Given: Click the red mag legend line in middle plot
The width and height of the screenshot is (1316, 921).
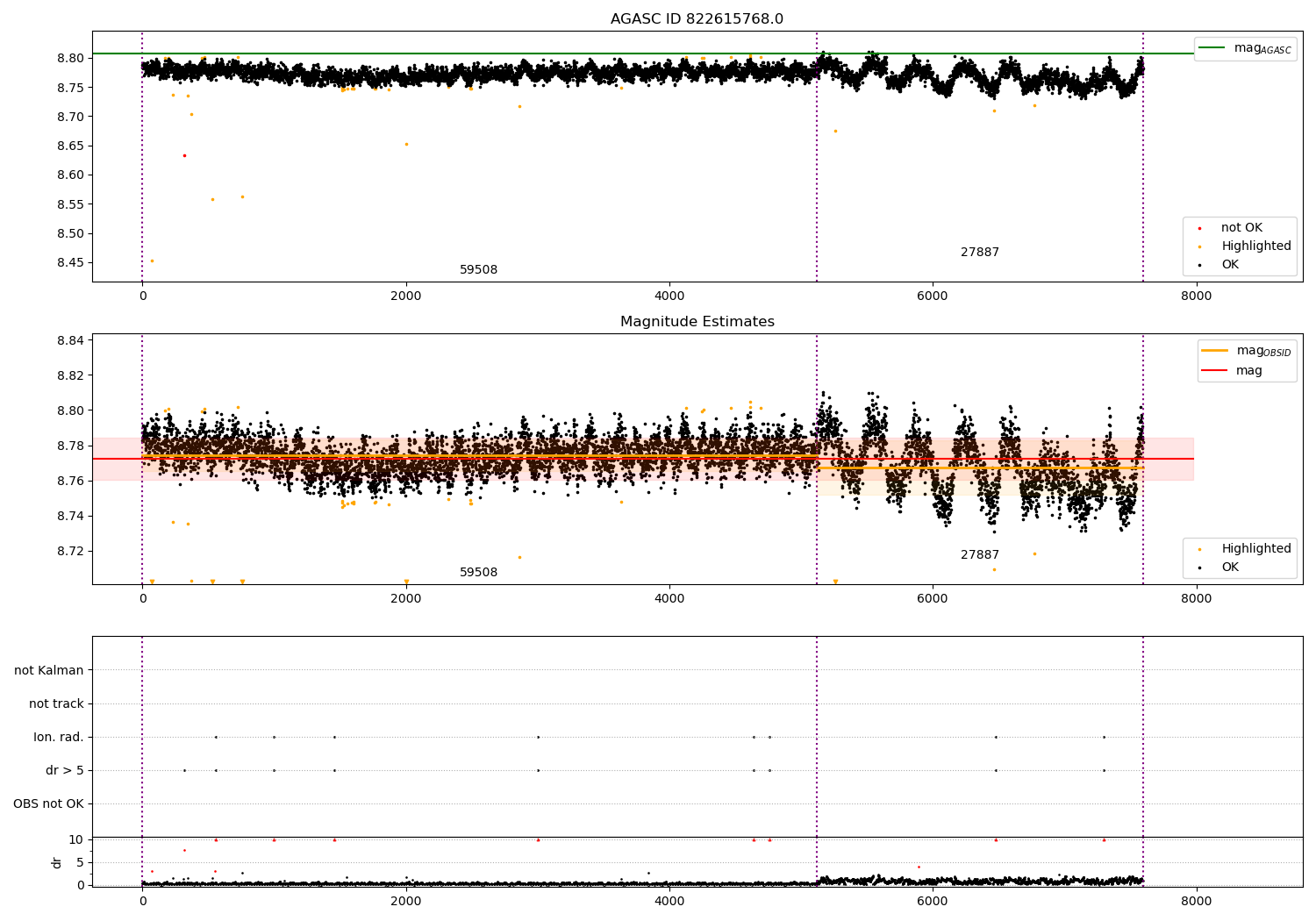Looking at the screenshot, I should [x=1214, y=370].
